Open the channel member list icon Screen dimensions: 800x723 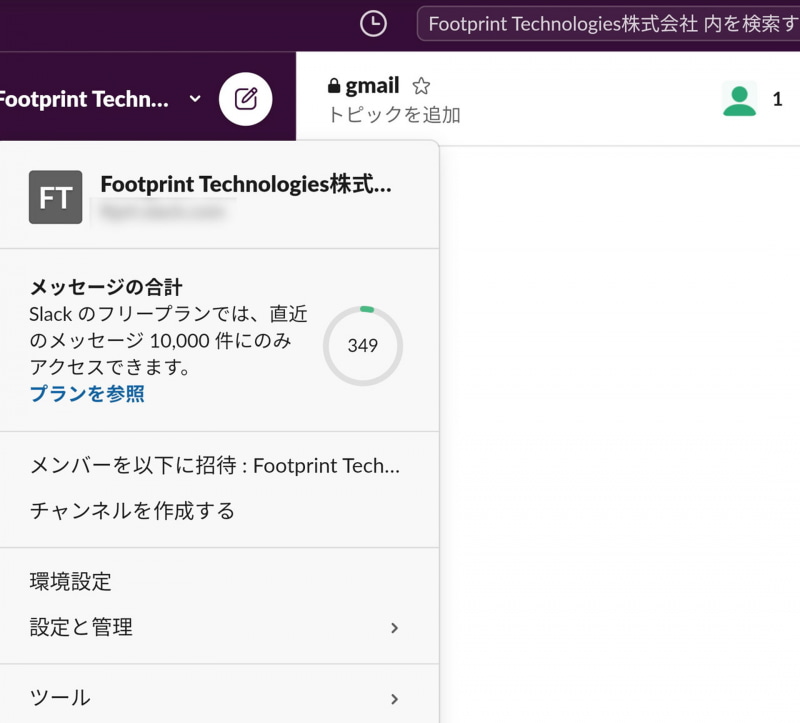739,99
